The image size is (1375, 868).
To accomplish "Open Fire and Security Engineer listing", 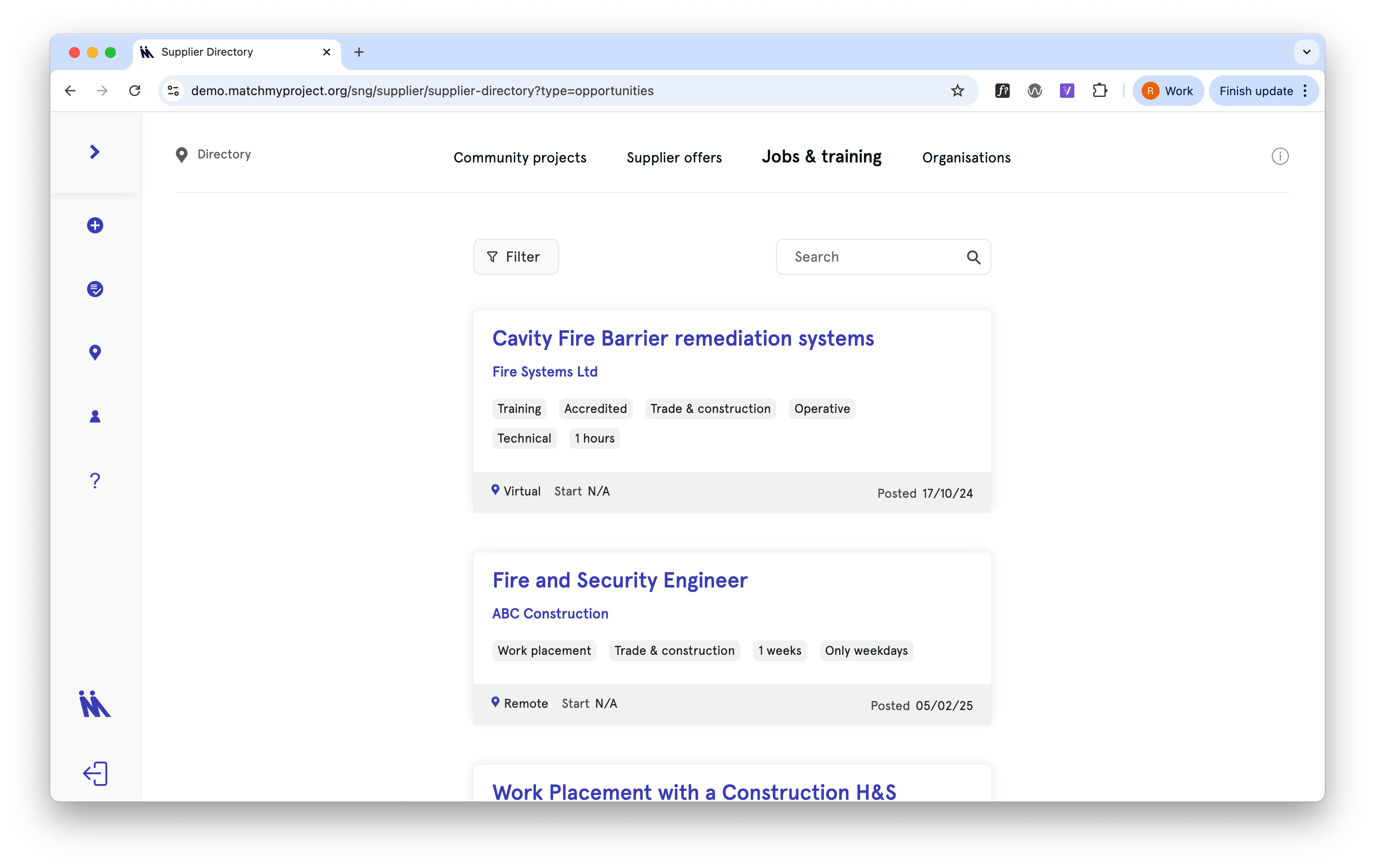I will (620, 581).
